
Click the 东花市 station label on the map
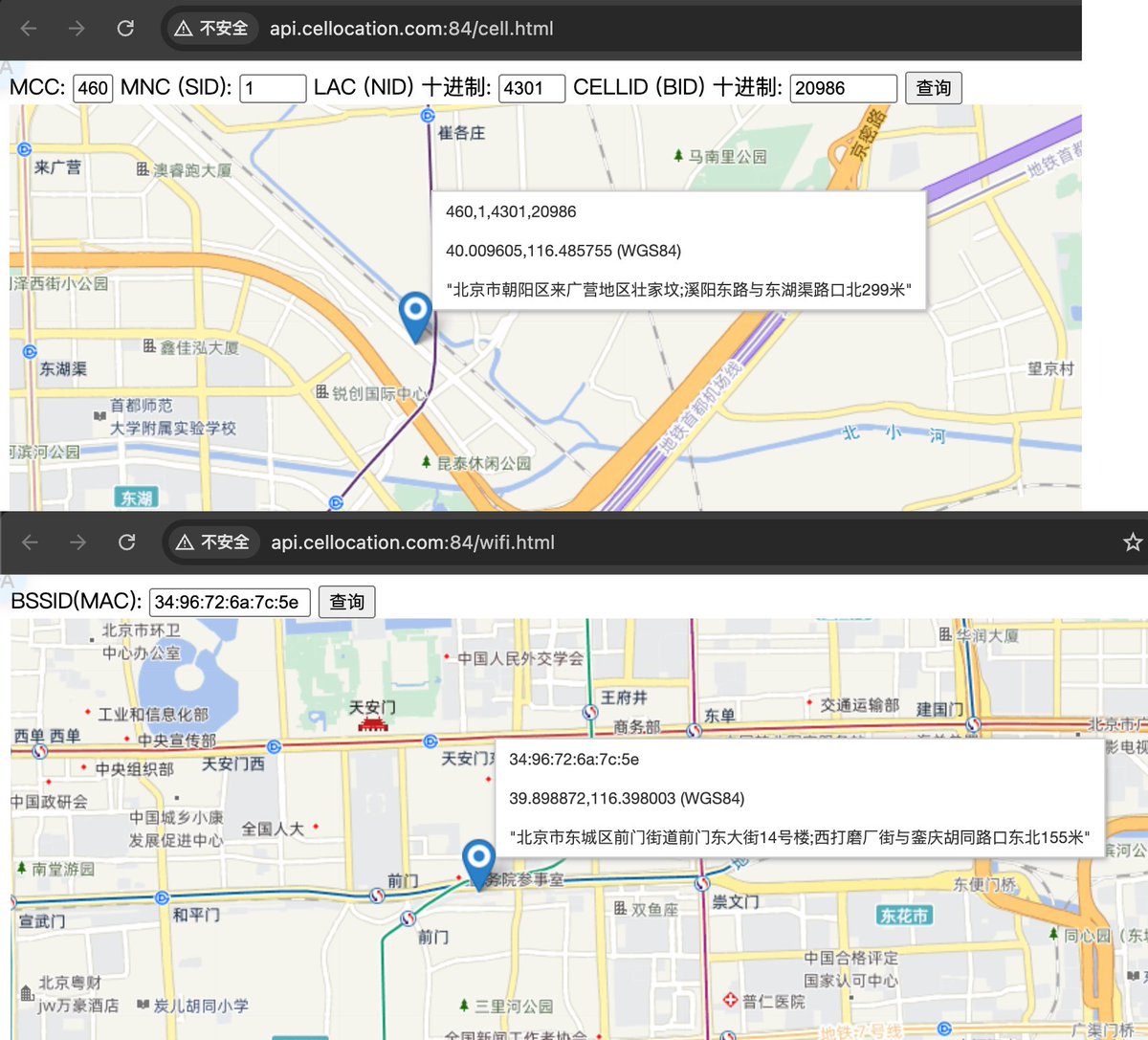tap(904, 916)
